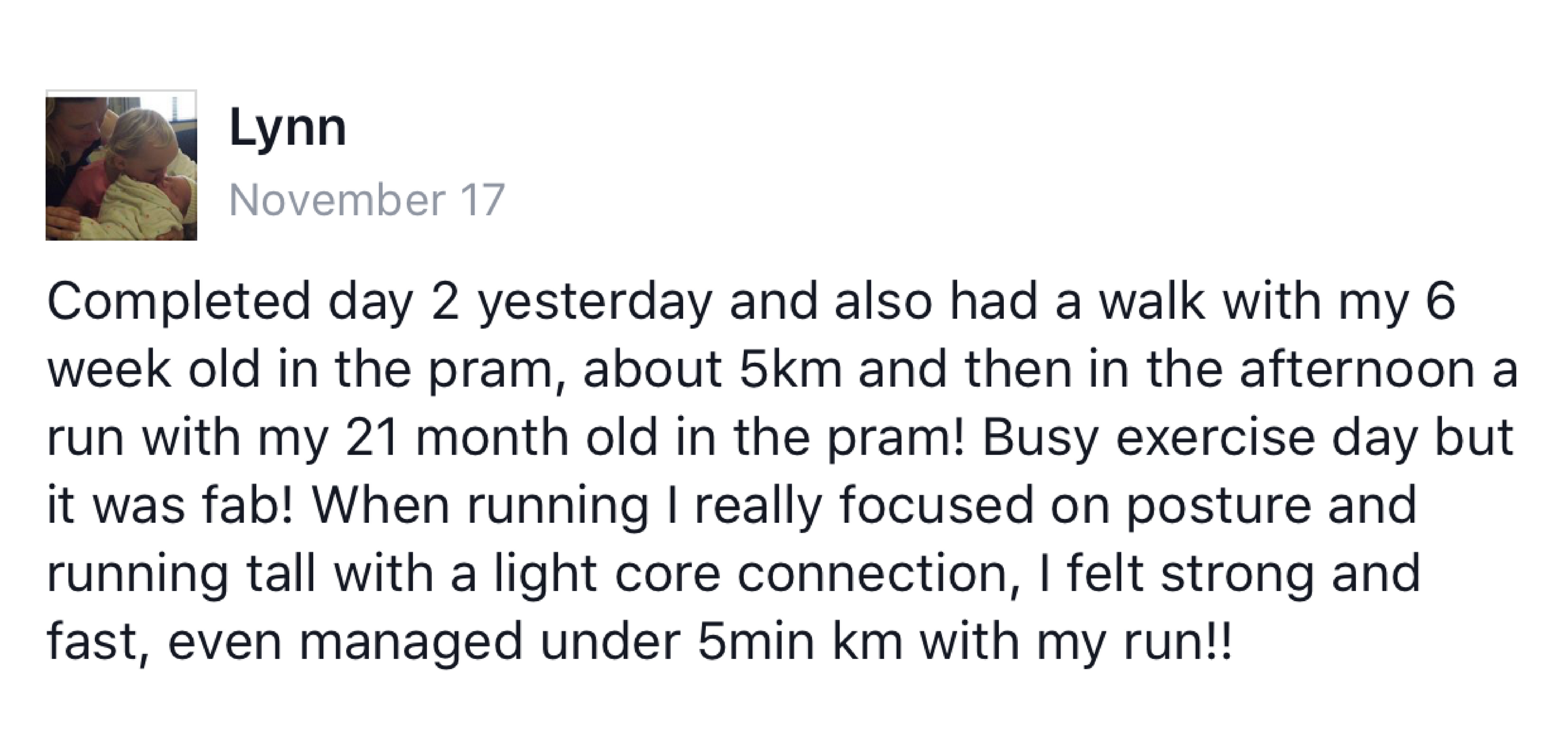
Task: Click the text "5km" in the post
Action: point(790,370)
